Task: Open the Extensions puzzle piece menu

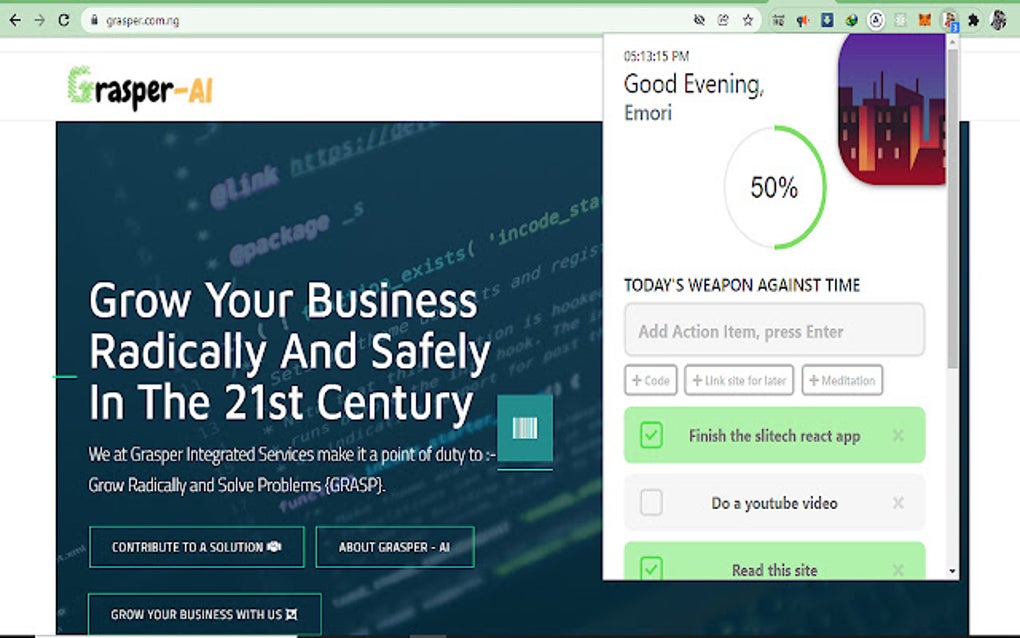Action: pyautogui.click(x=973, y=20)
